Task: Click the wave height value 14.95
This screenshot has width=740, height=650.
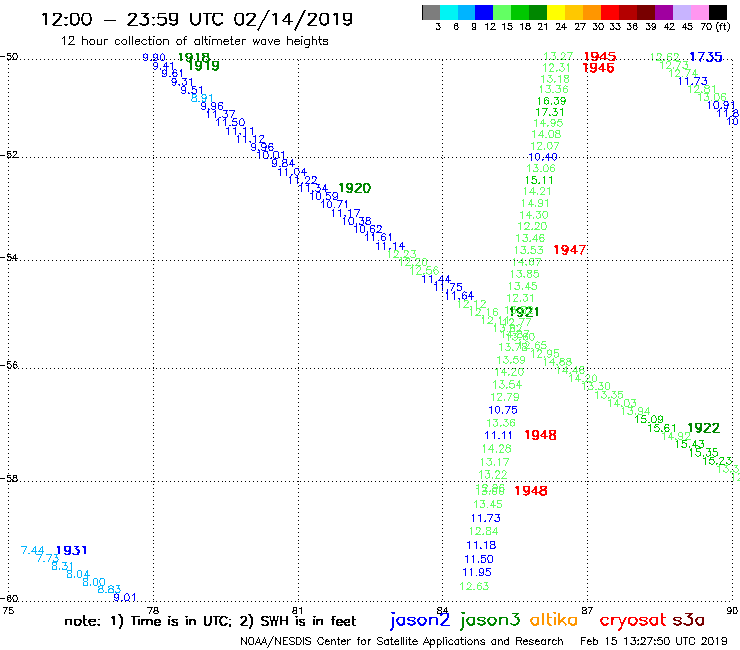Action: pos(548,123)
